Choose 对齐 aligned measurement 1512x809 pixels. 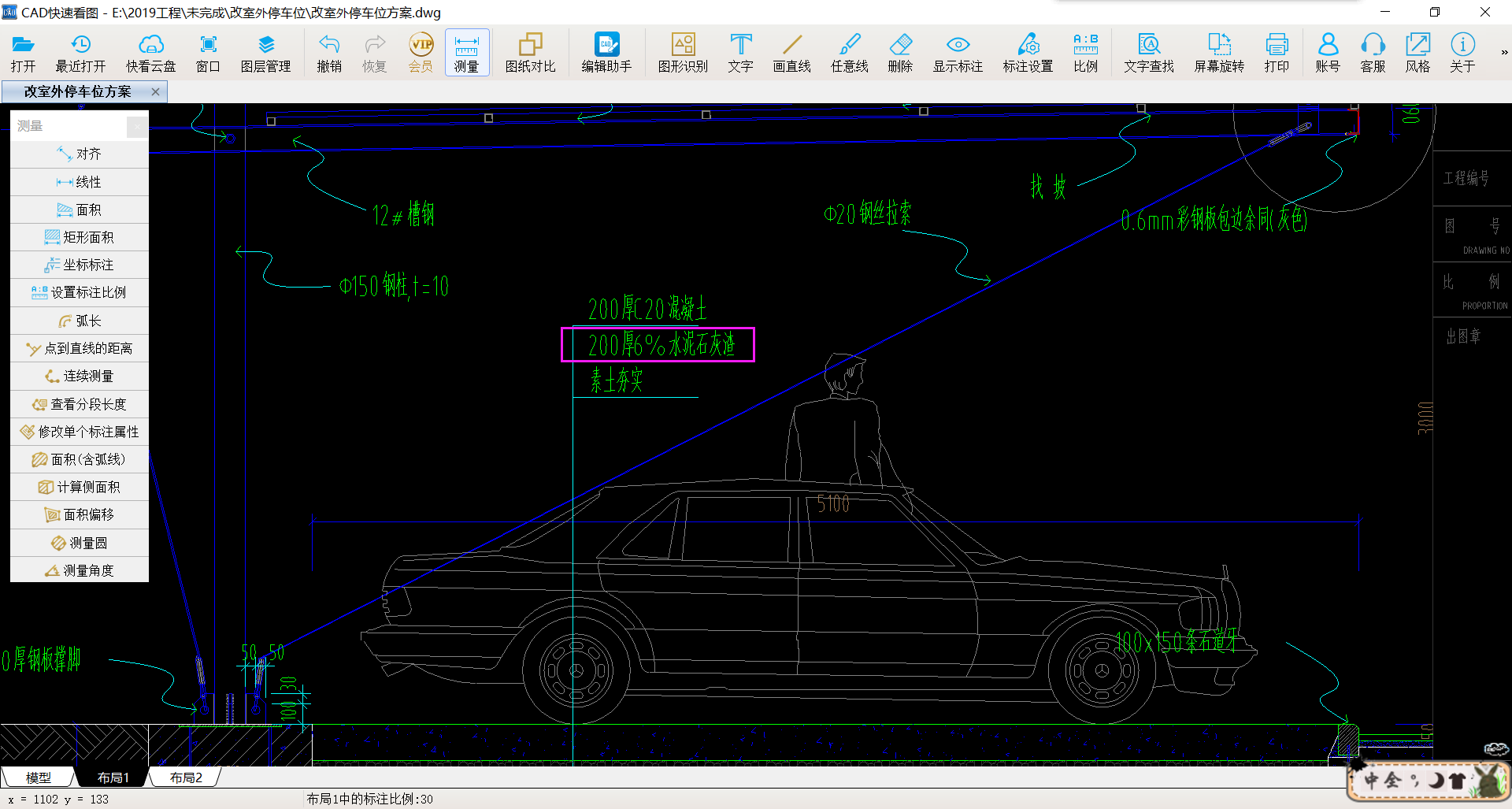click(x=80, y=154)
